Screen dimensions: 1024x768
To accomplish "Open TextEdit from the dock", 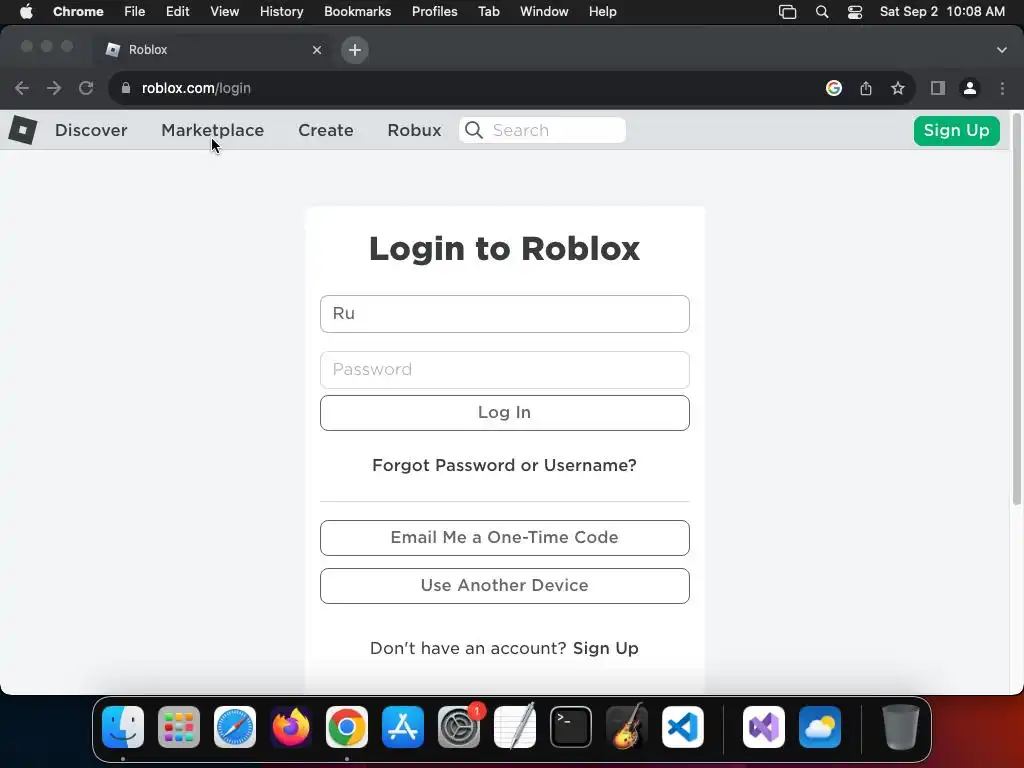I will [x=515, y=727].
